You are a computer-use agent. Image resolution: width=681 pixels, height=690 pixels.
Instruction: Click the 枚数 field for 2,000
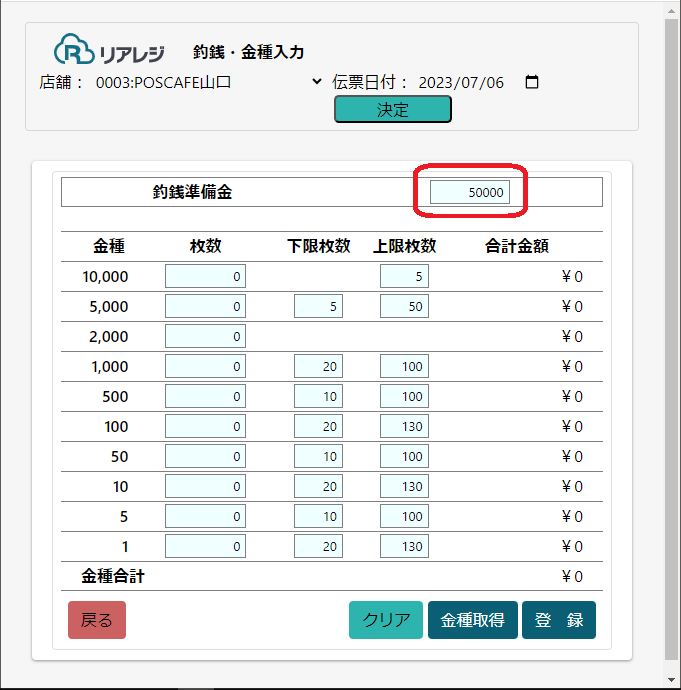[x=205, y=336]
